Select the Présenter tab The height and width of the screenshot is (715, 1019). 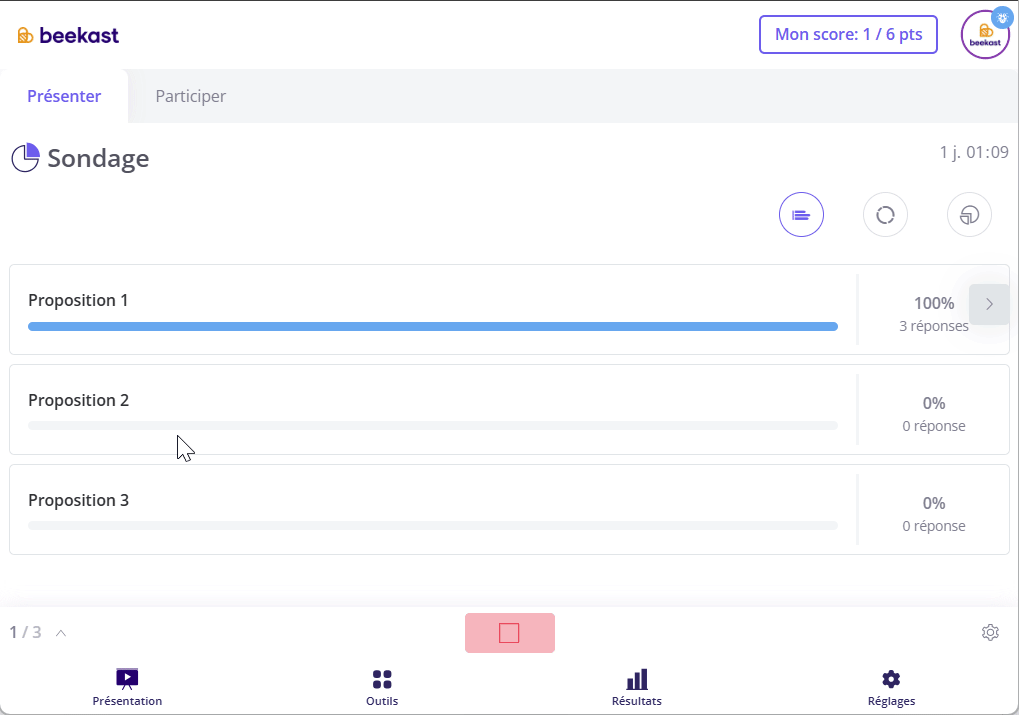(x=64, y=97)
